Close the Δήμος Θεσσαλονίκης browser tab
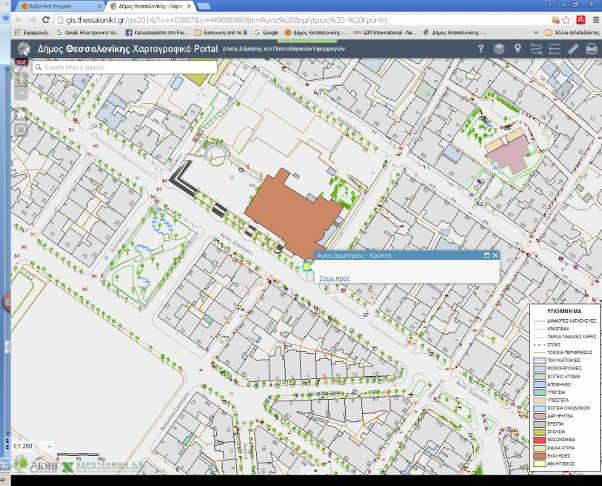This screenshot has height=486, width=602. click(189, 6)
